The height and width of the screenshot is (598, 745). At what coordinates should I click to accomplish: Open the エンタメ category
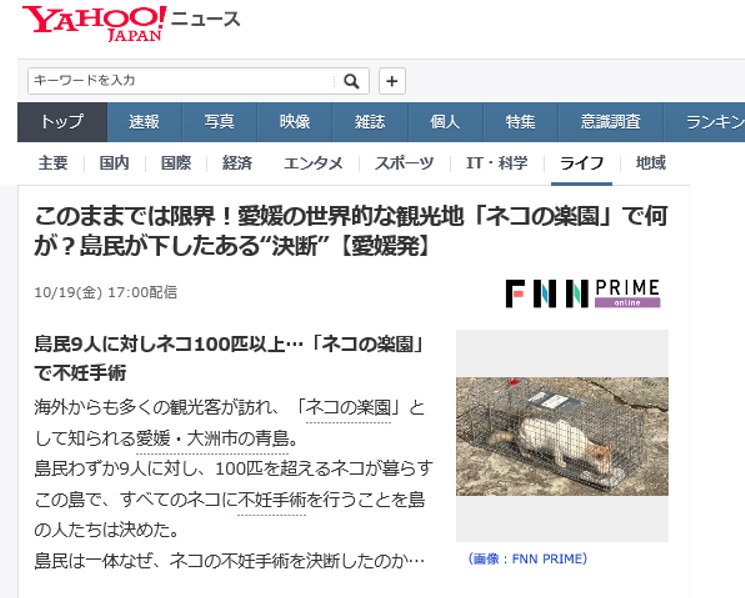313,163
